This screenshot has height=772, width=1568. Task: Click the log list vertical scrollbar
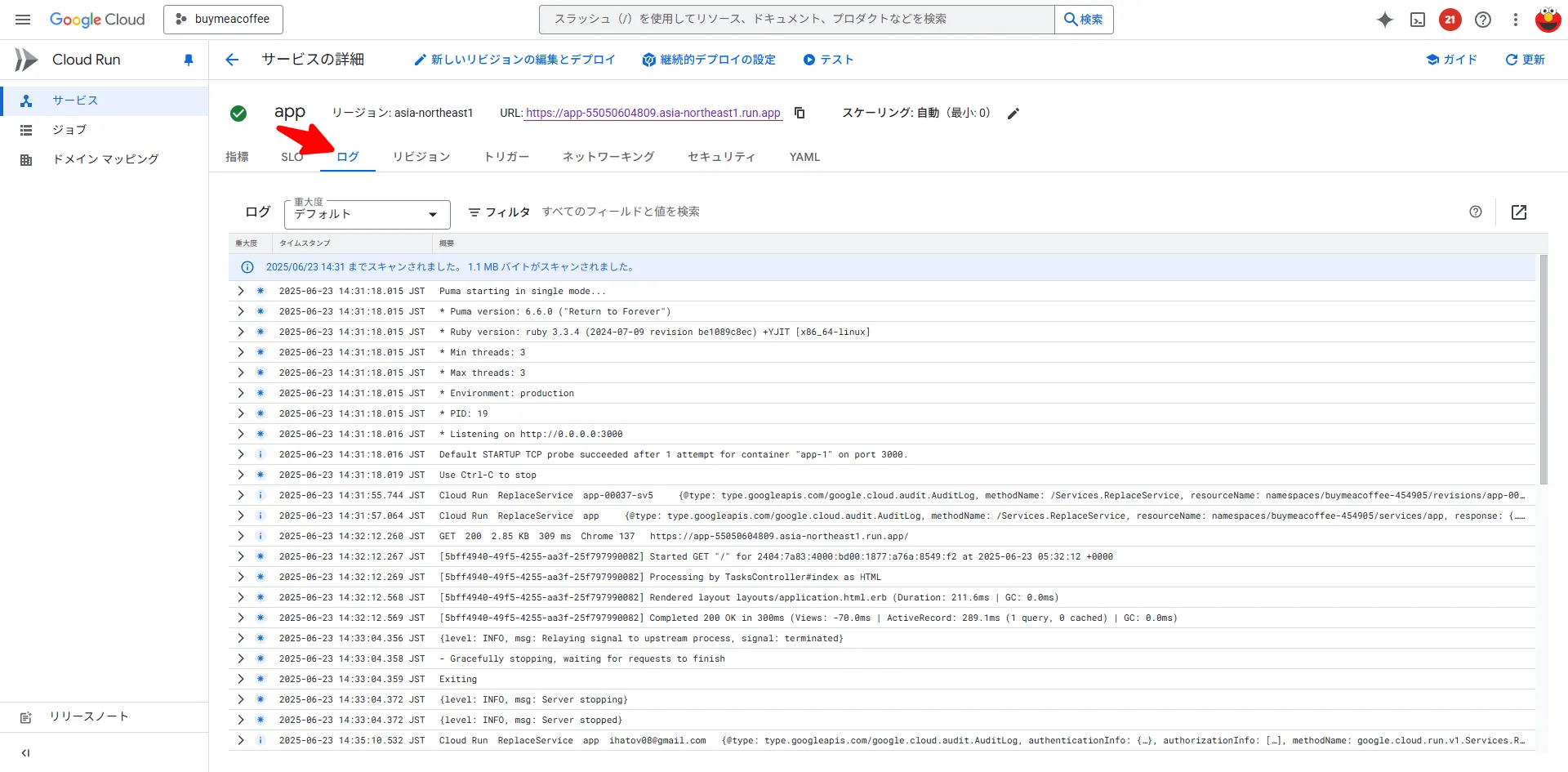click(1543, 368)
